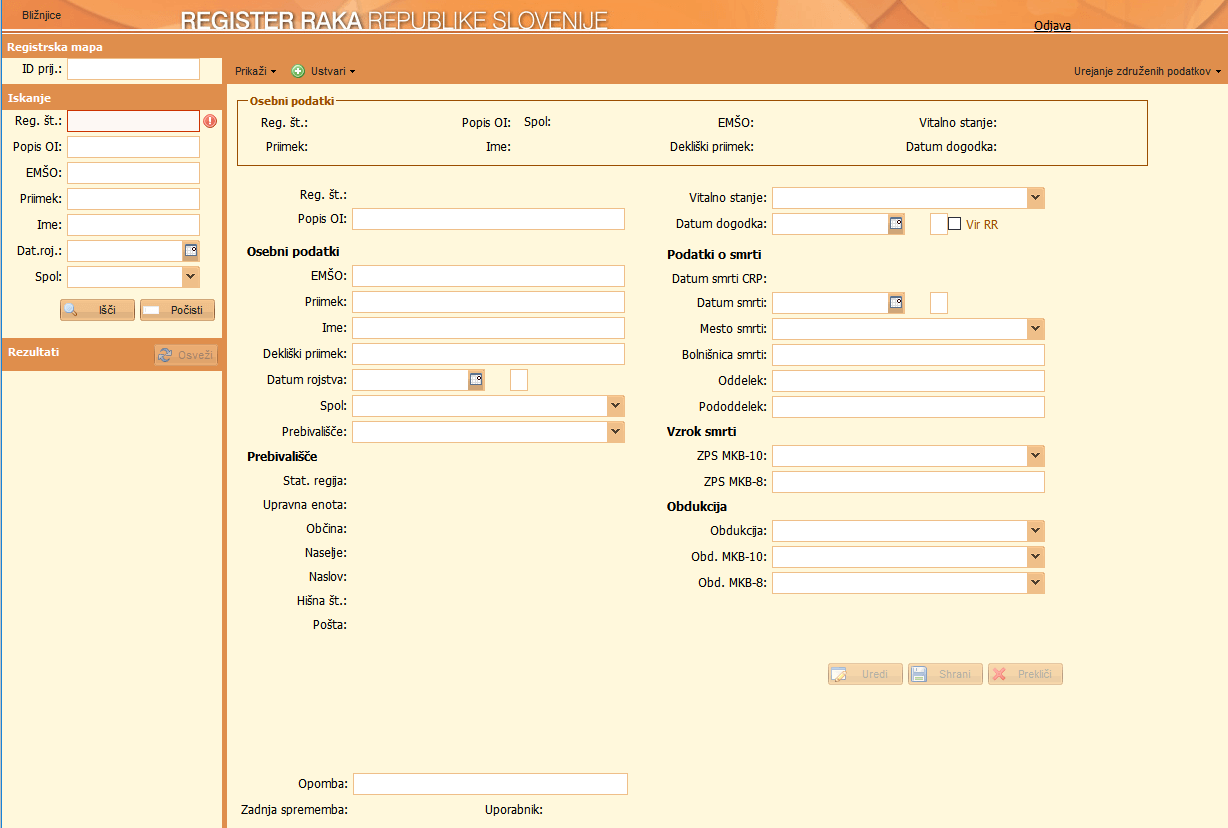Tick the Vir RR checkbox
The width and height of the screenshot is (1228, 828).
coord(955,224)
